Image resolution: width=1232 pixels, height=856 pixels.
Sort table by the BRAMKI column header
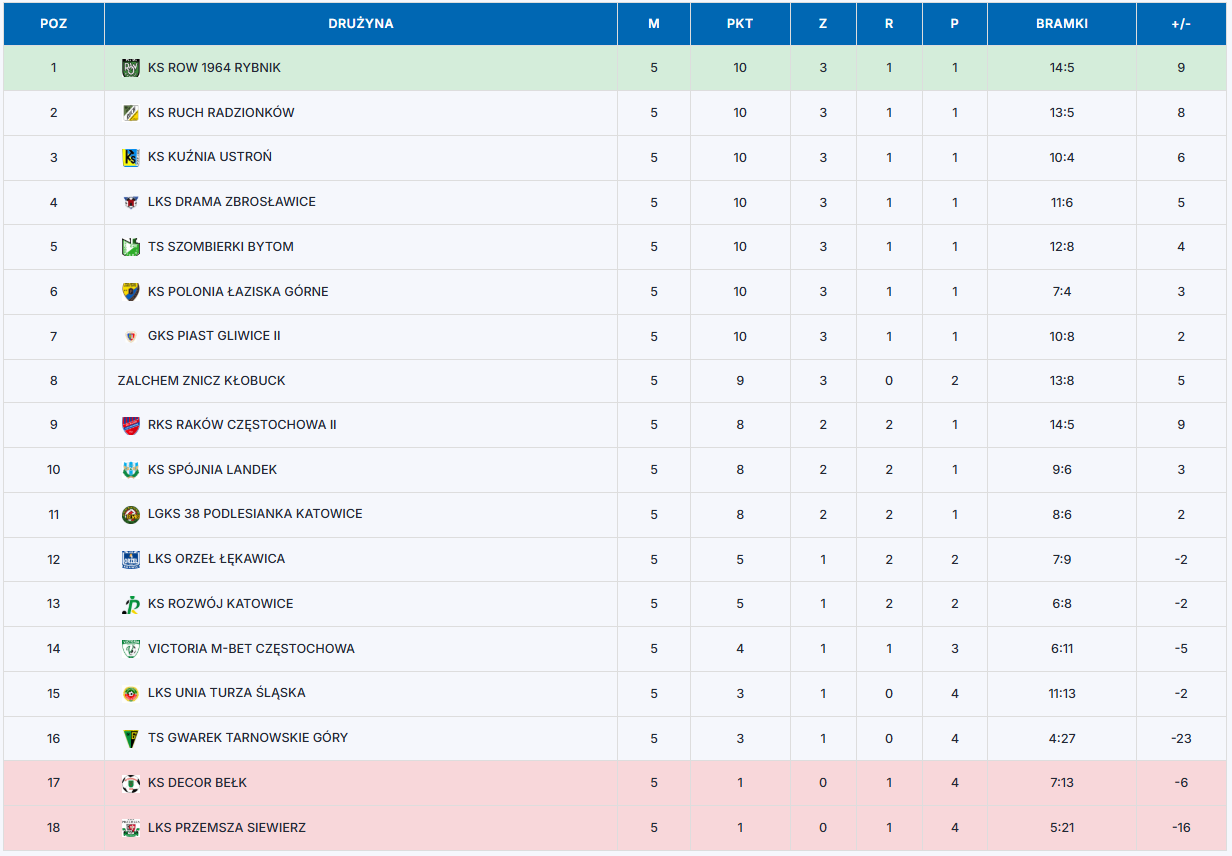[x=1062, y=24]
